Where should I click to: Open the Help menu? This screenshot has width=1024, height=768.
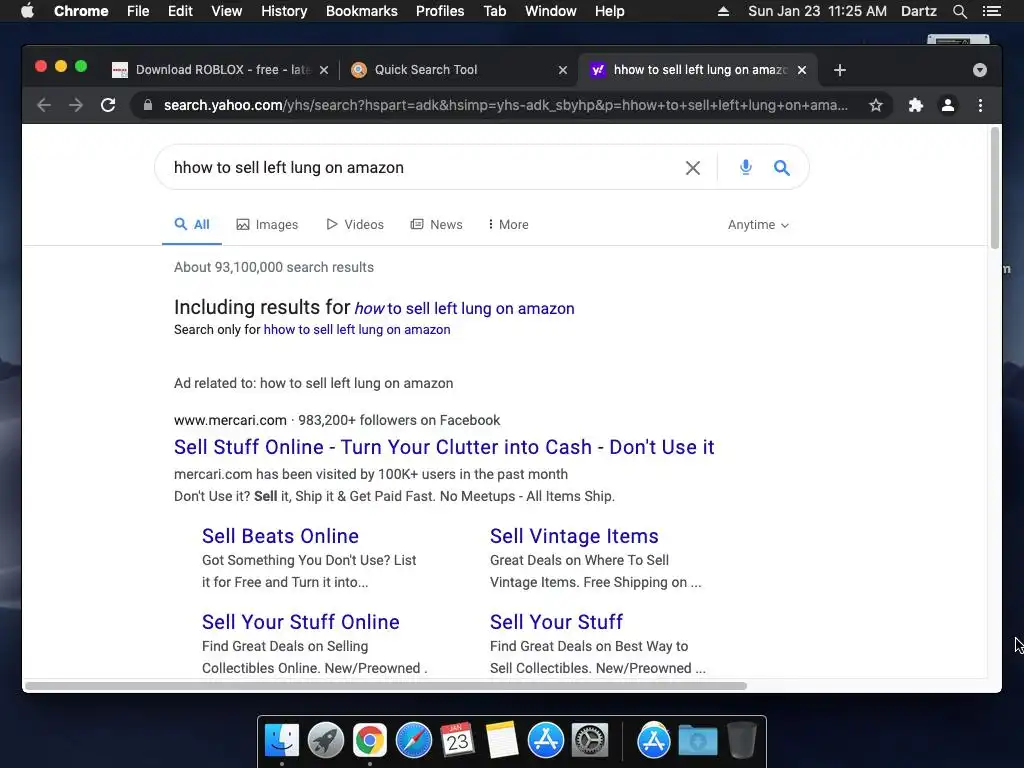coord(609,11)
